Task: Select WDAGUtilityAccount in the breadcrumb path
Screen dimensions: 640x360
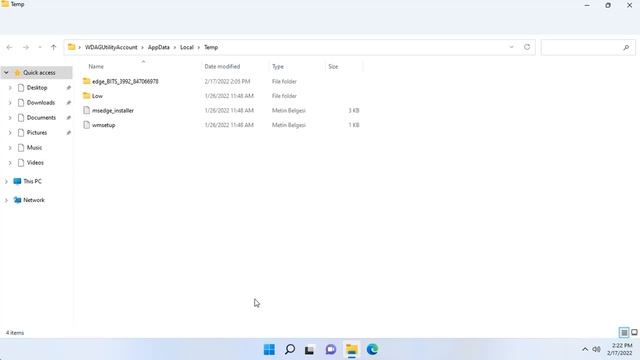Action: (x=111, y=47)
